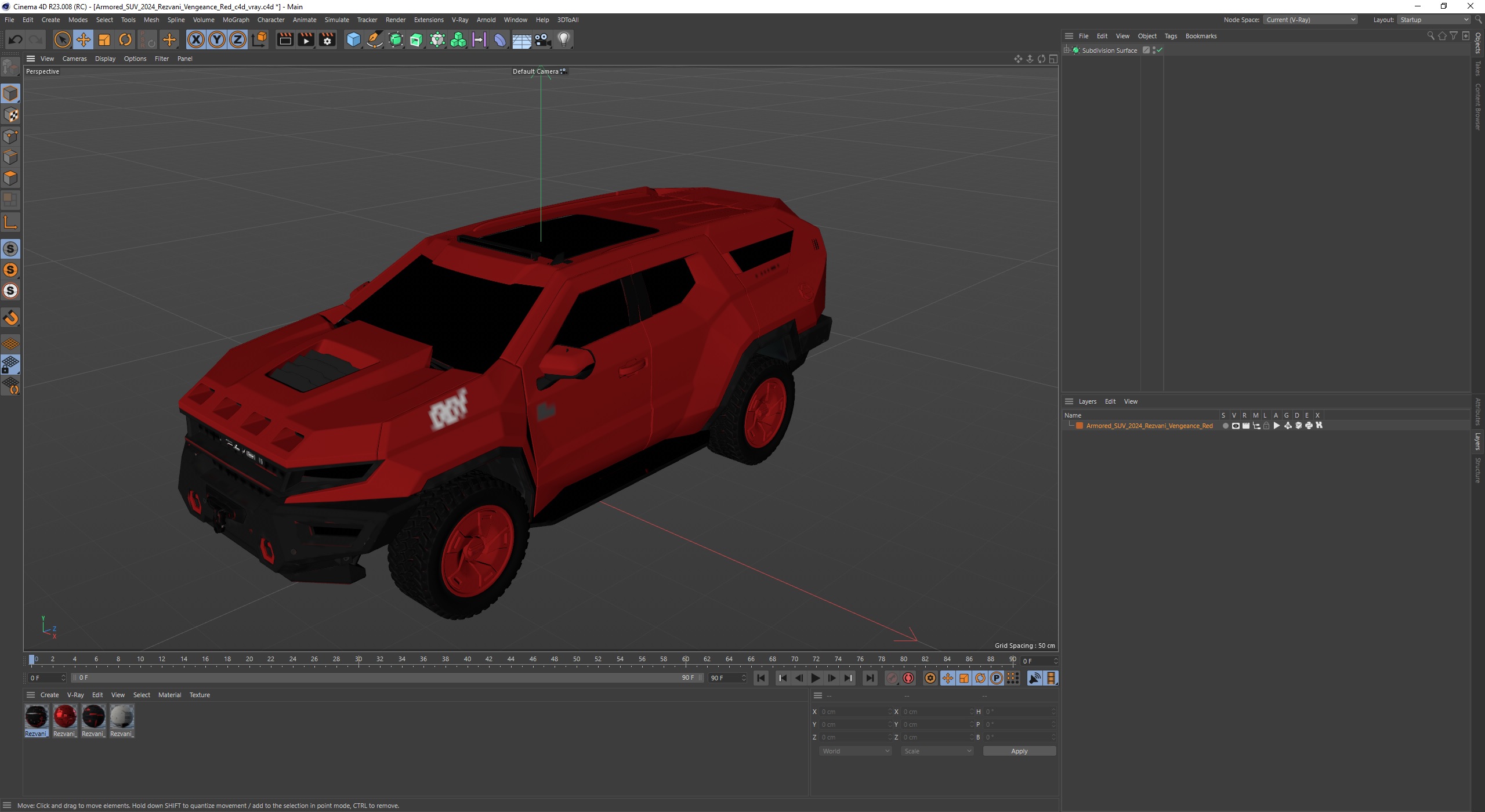Click the Enable Axis L-shaped icon
The width and height of the screenshot is (1485, 812).
(10, 222)
